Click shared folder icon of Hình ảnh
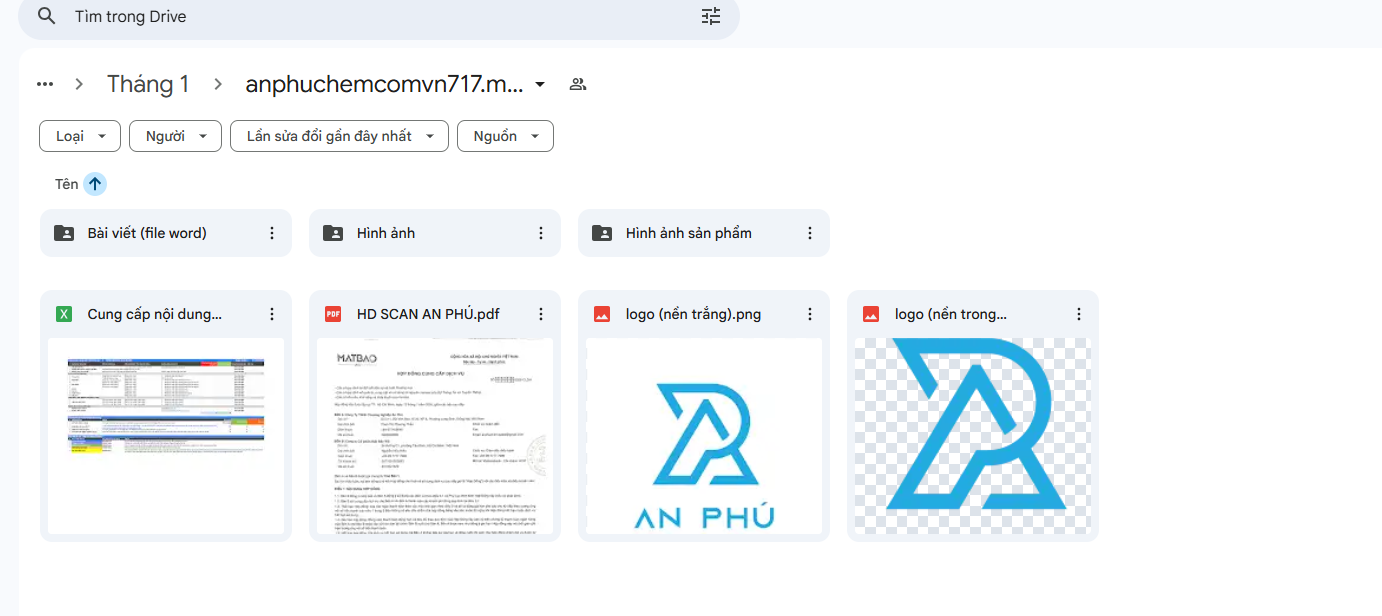The image size is (1382, 616). [333, 233]
